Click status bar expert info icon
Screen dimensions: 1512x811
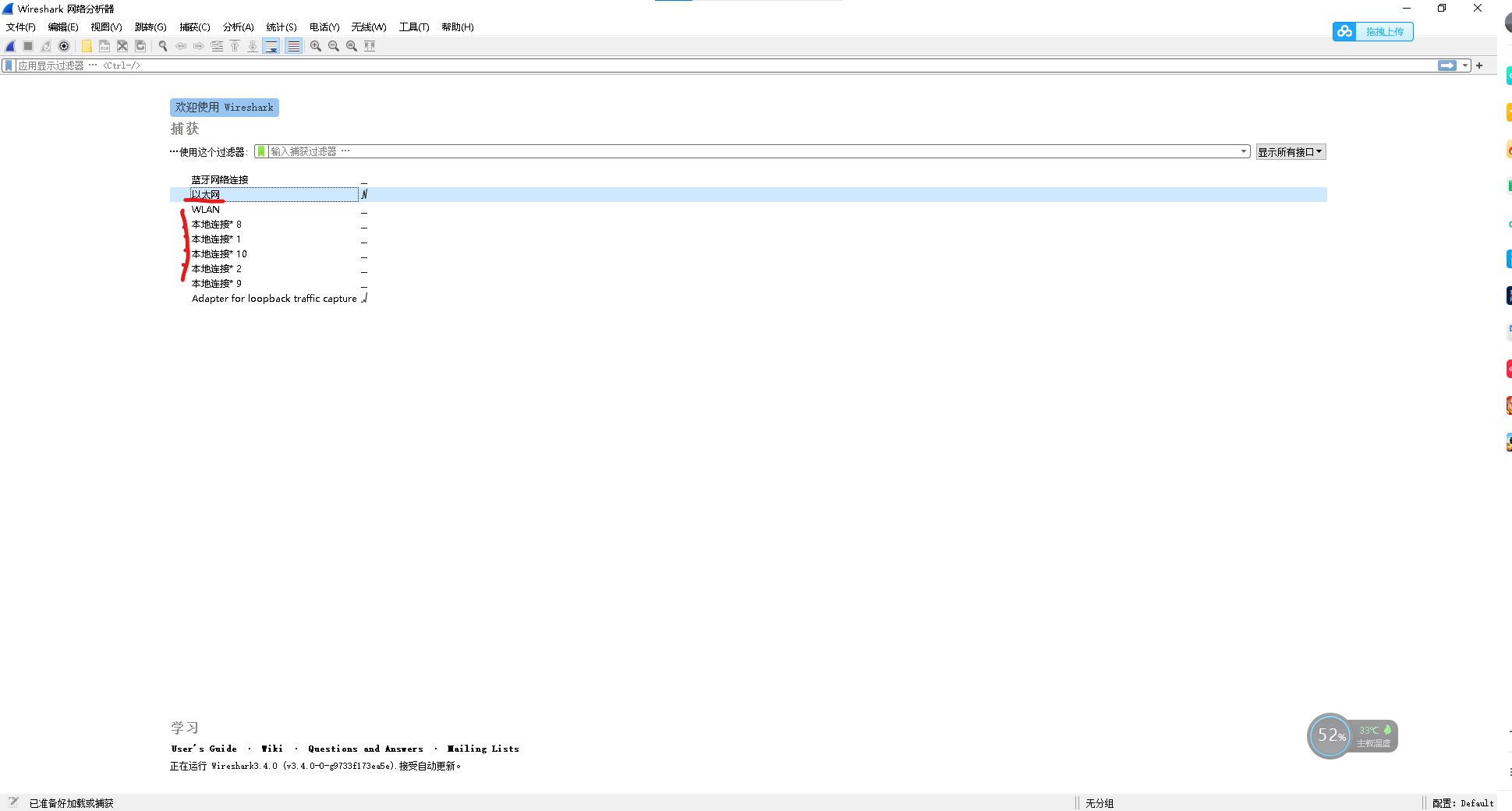[x=13, y=802]
